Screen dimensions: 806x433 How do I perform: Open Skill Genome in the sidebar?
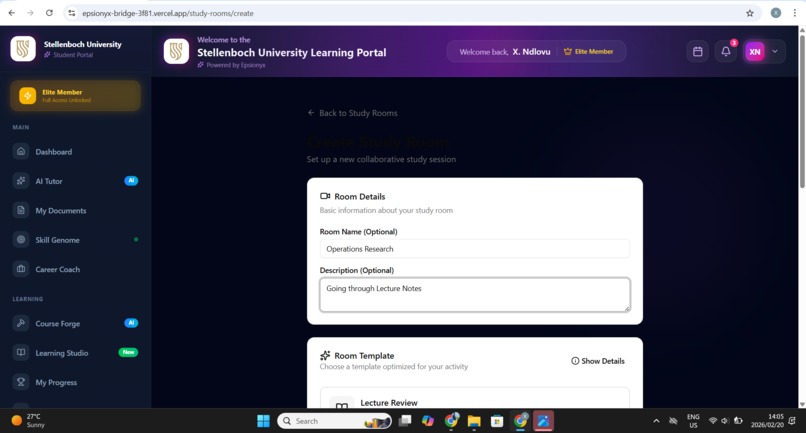(x=75, y=240)
